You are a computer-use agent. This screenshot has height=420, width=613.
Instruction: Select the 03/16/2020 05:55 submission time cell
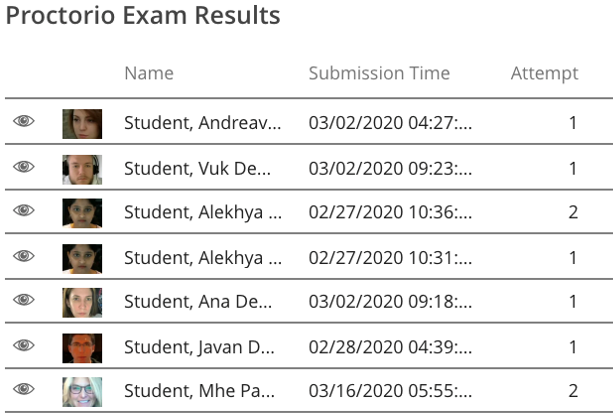[390, 392]
